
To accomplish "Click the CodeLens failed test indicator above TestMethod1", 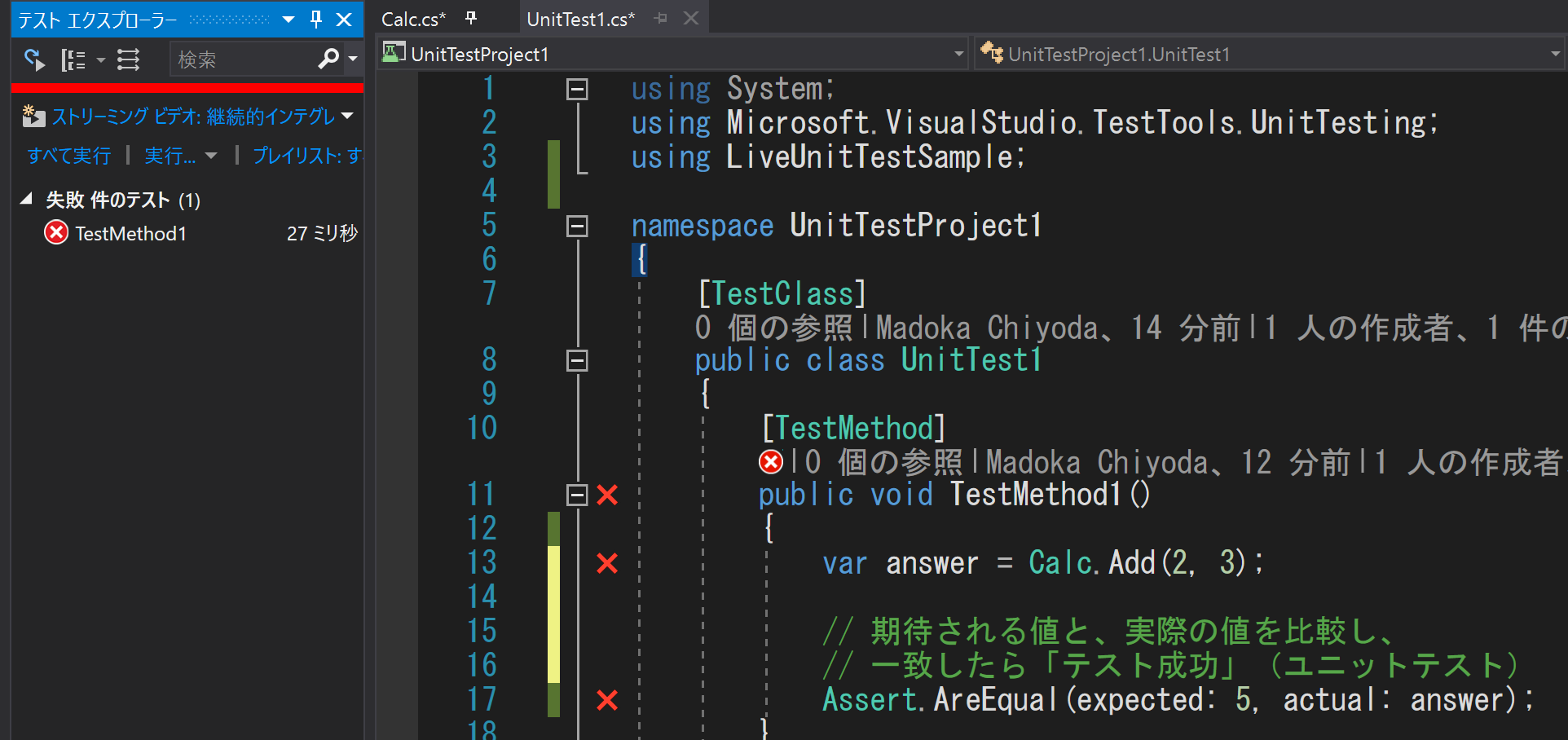I will point(771,462).
